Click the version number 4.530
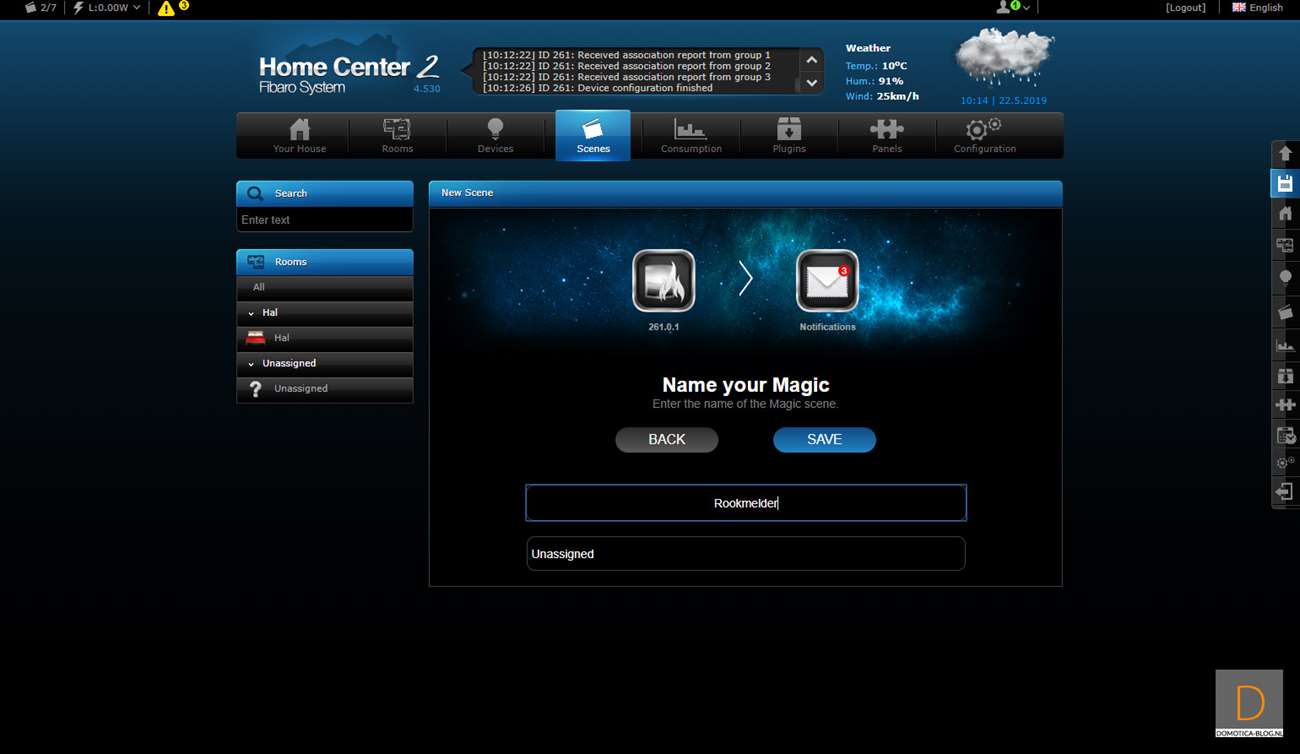This screenshot has width=1300, height=754. pyautogui.click(x=427, y=89)
